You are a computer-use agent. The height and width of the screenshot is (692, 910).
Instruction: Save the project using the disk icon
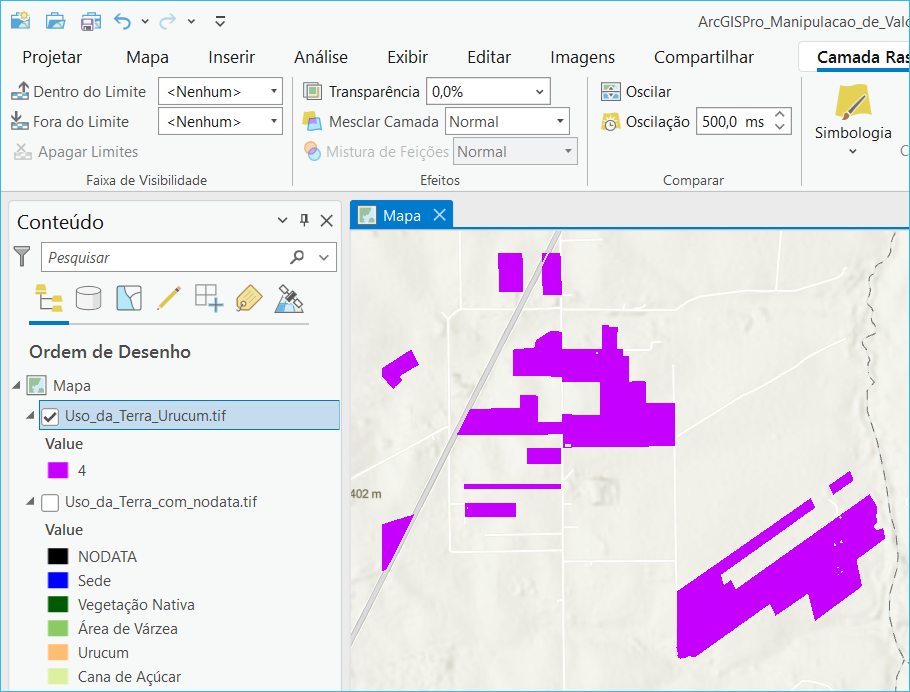(x=91, y=21)
